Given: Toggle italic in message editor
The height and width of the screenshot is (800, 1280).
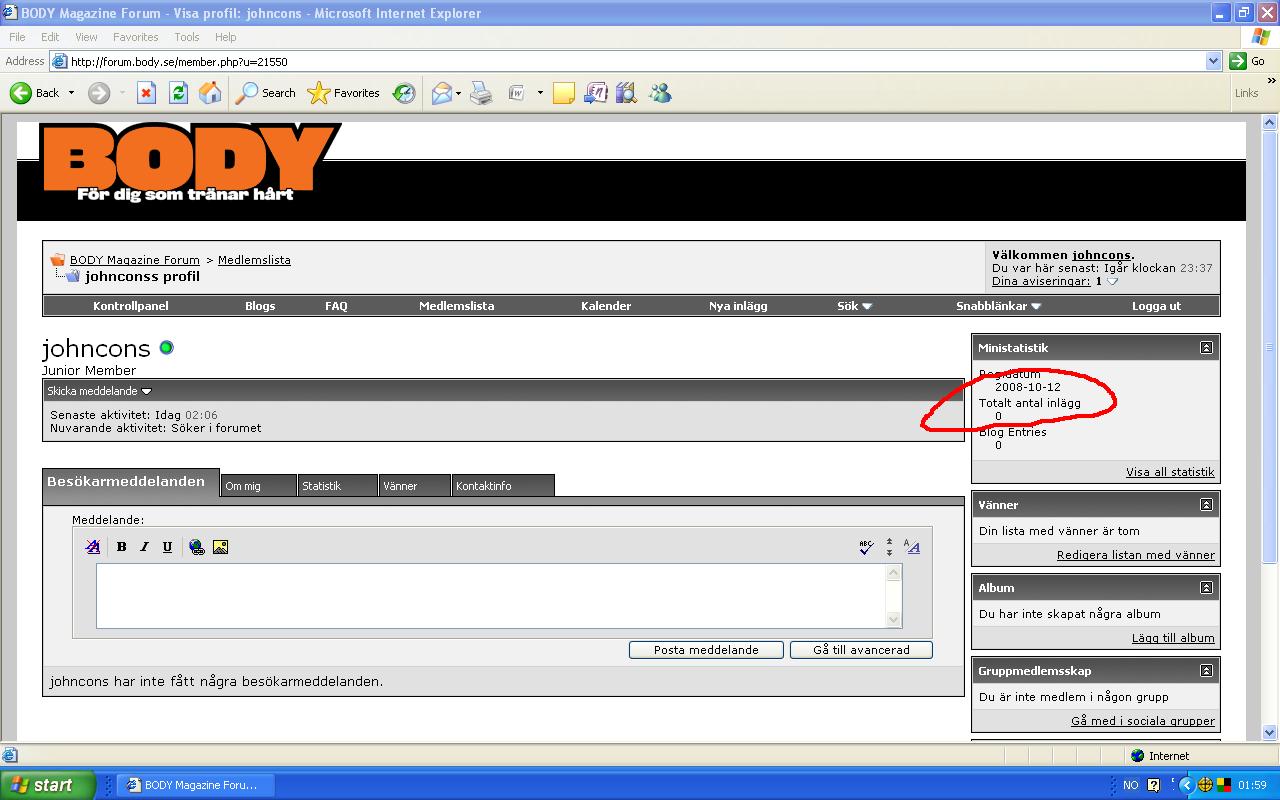Looking at the screenshot, I should (x=144, y=547).
